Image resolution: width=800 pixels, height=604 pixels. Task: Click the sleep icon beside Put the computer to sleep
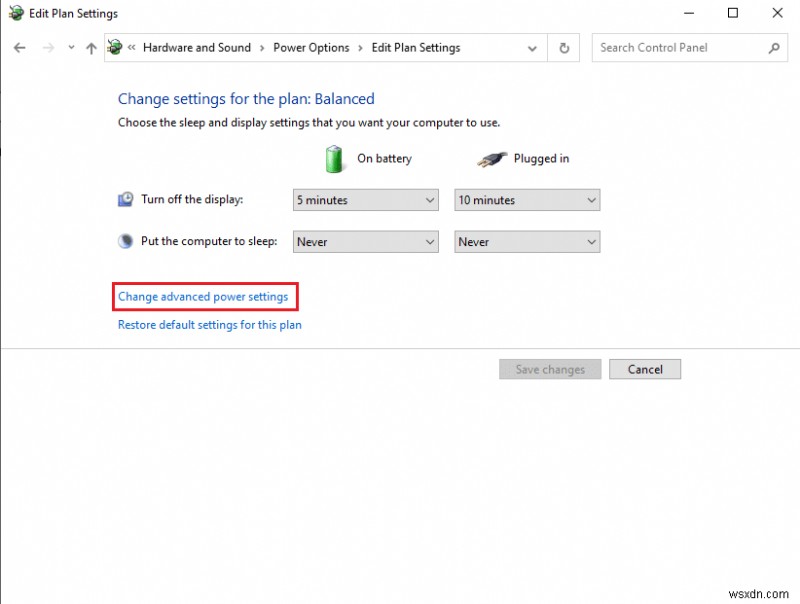tap(124, 240)
